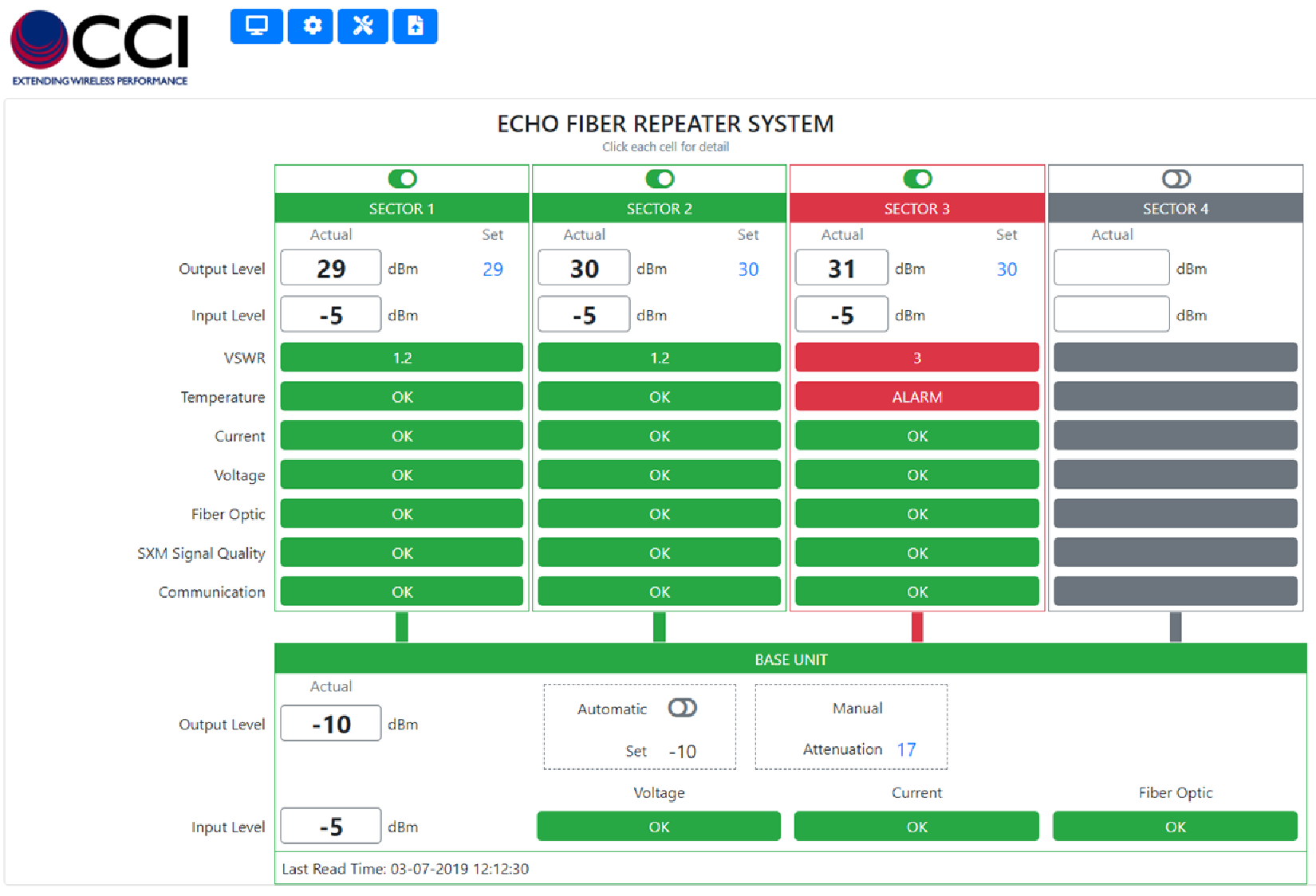Click Sector 2 input level field
The width and height of the screenshot is (1316, 896).
[x=584, y=314]
